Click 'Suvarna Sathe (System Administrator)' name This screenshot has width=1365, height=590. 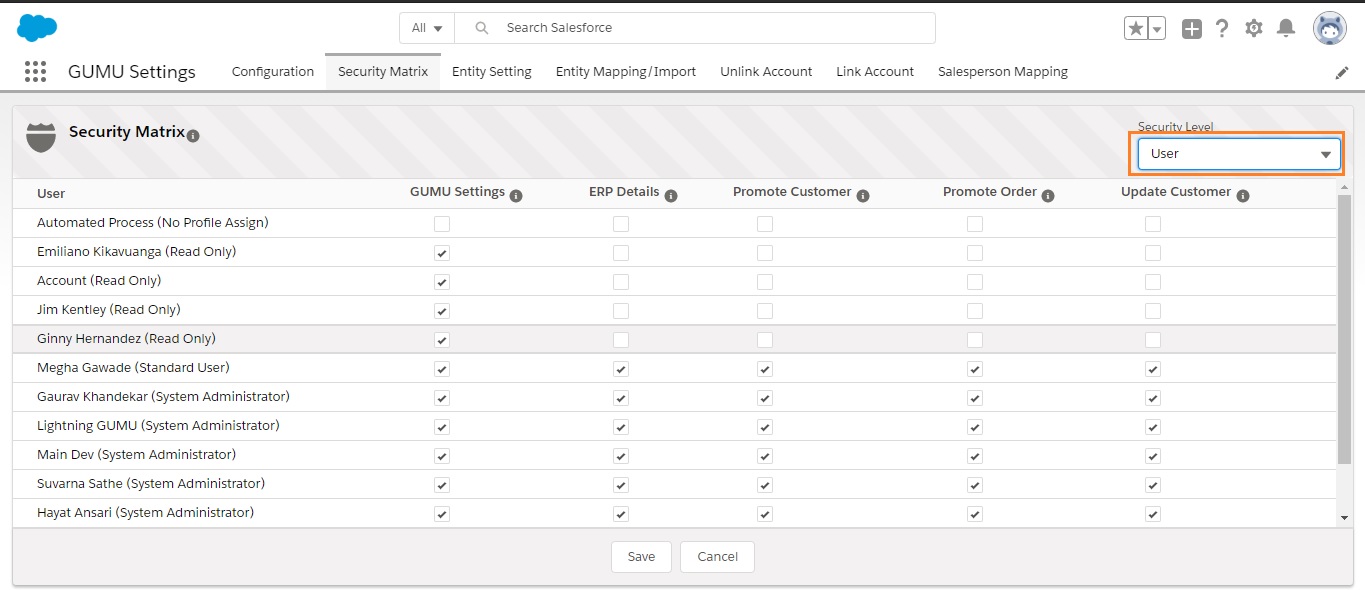(151, 484)
